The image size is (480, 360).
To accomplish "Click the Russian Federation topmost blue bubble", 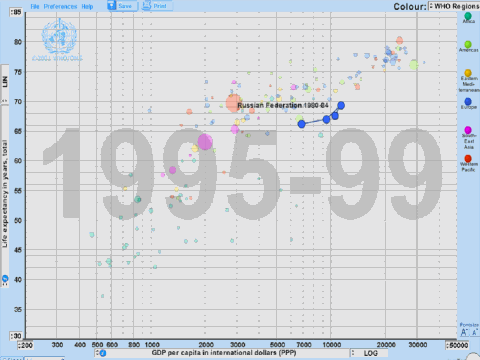I will tap(341, 106).
